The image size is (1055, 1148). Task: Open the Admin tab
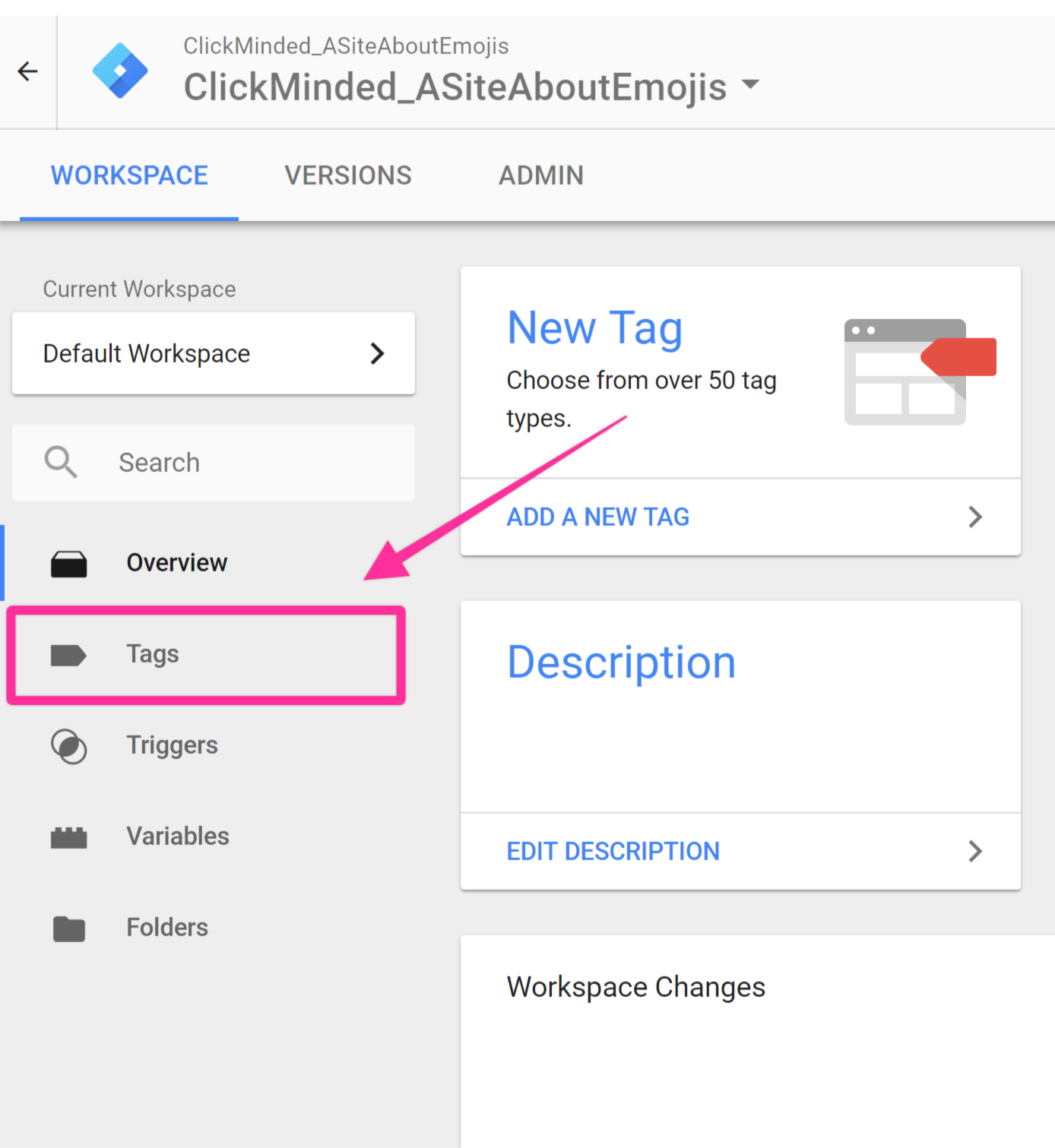540,176
